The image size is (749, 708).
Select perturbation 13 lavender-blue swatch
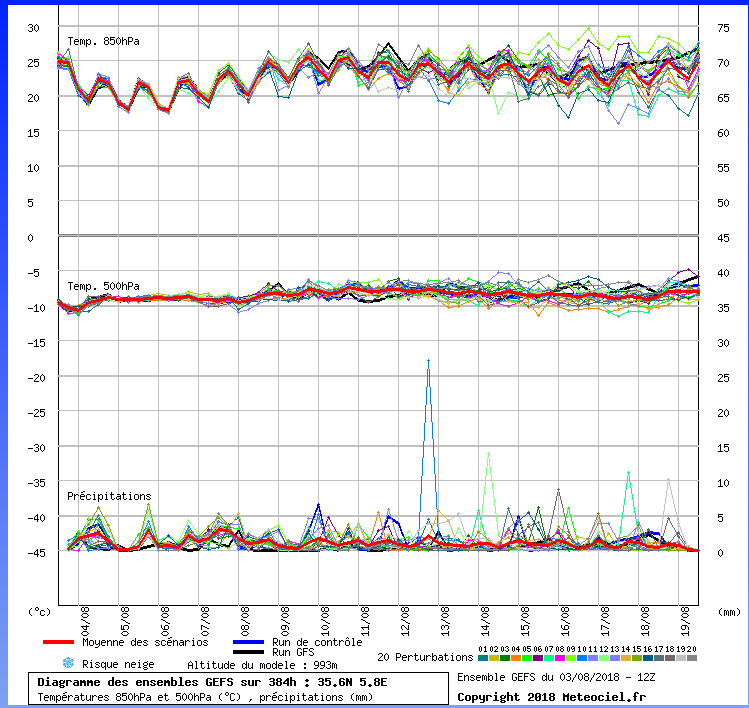[x=615, y=658]
